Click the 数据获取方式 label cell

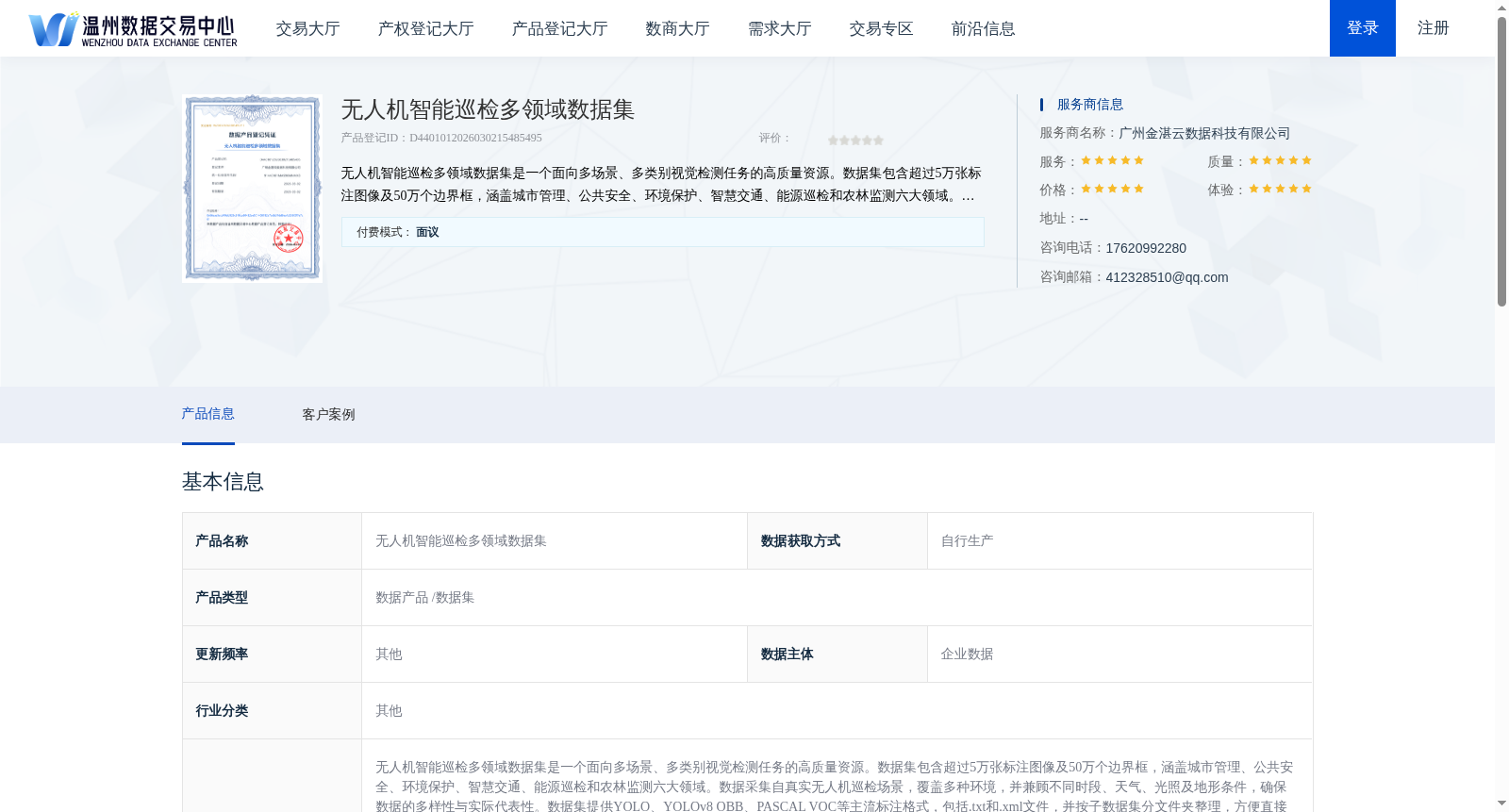pos(837,541)
